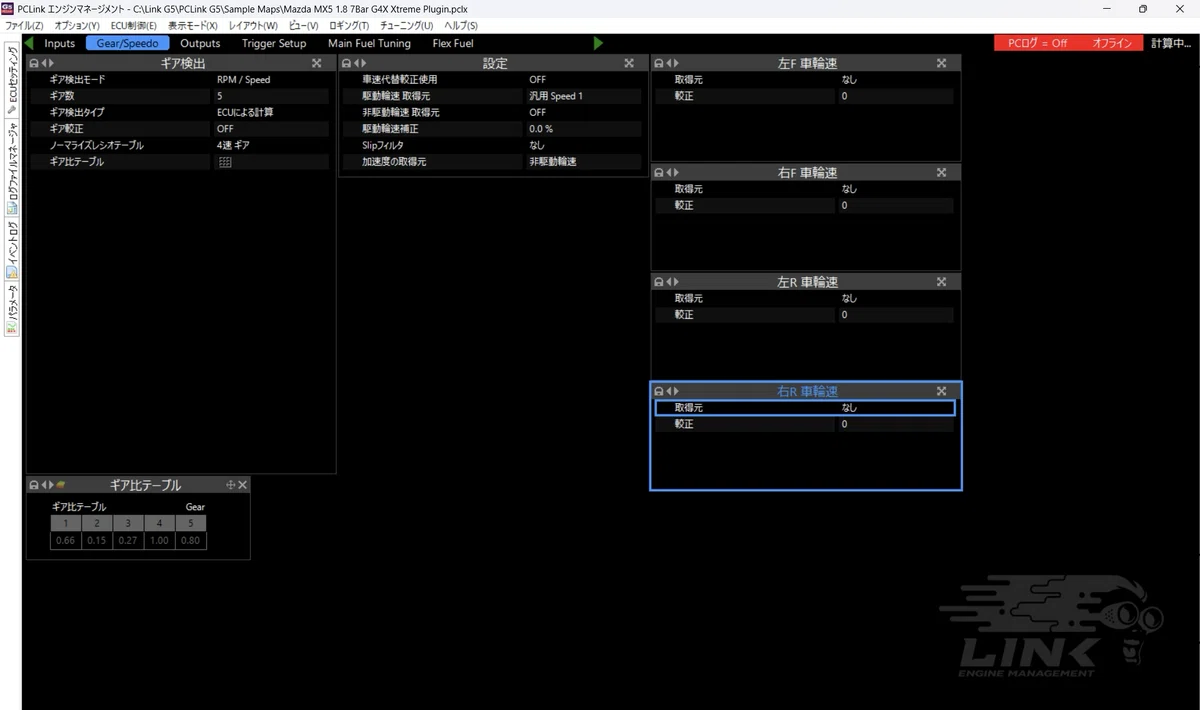Open the ギア比テーブル grid icon in ギア検出 panel

225,162
